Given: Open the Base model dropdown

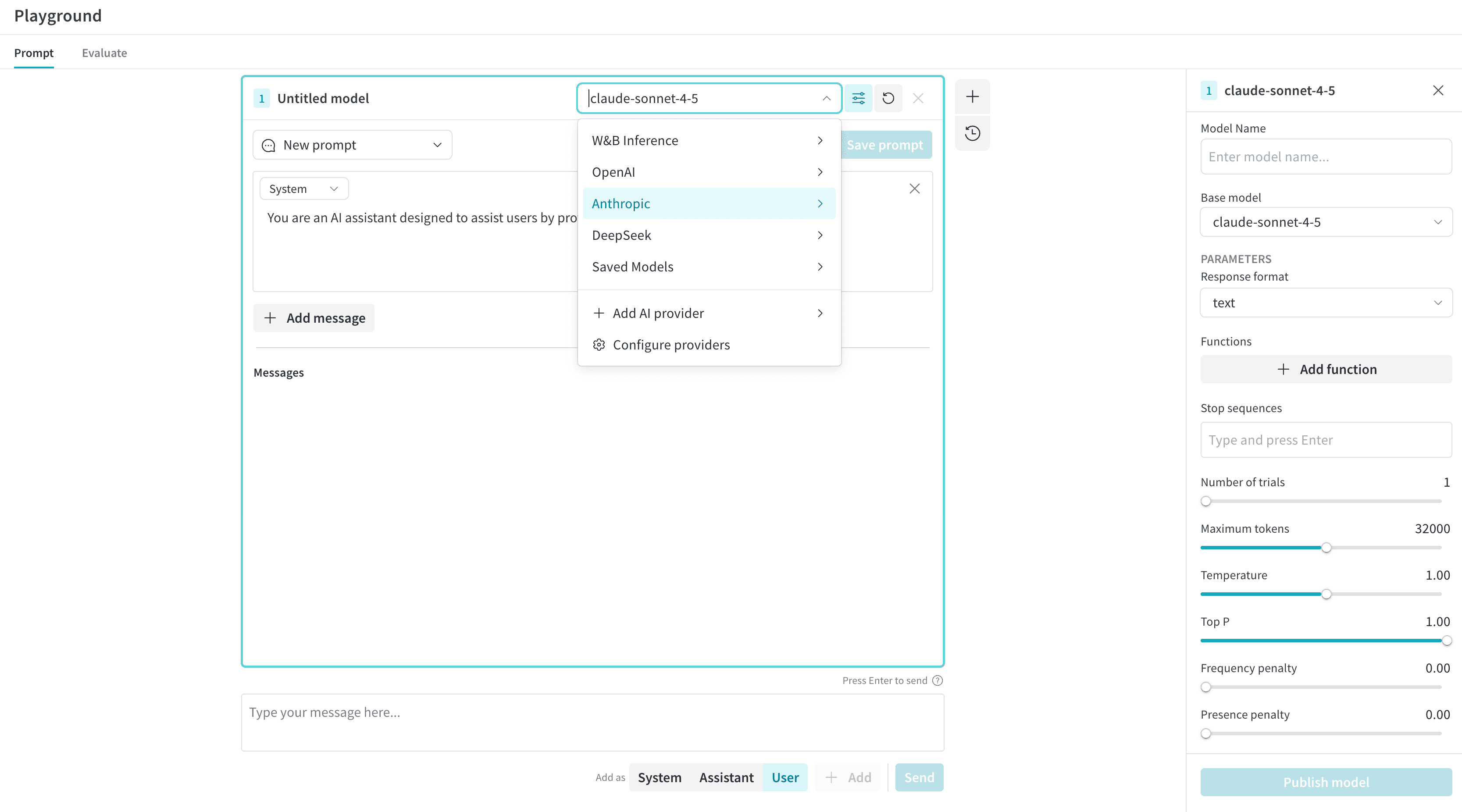Looking at the screenshot, I should (1326, 222).
